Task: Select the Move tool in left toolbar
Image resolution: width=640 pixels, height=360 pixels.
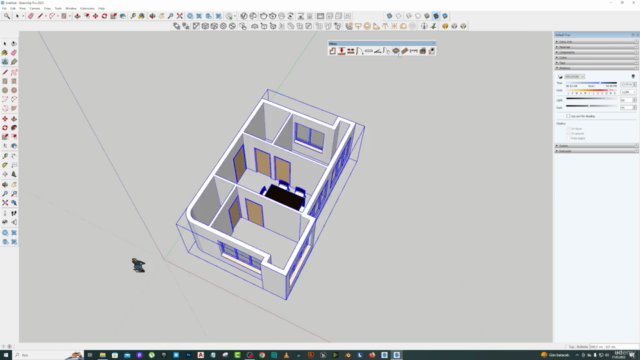Action: click(5, 119)
